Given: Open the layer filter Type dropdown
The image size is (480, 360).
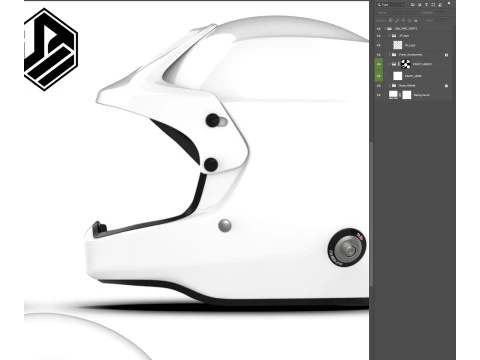Looking at the screenshot, I should (391, 5).
